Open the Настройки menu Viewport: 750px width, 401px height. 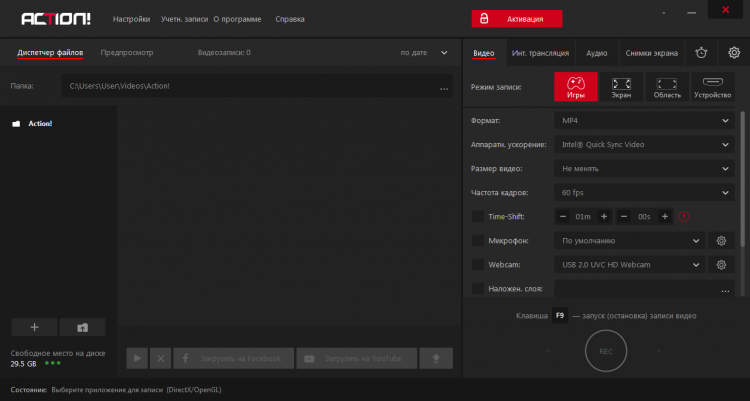(132, 19)
